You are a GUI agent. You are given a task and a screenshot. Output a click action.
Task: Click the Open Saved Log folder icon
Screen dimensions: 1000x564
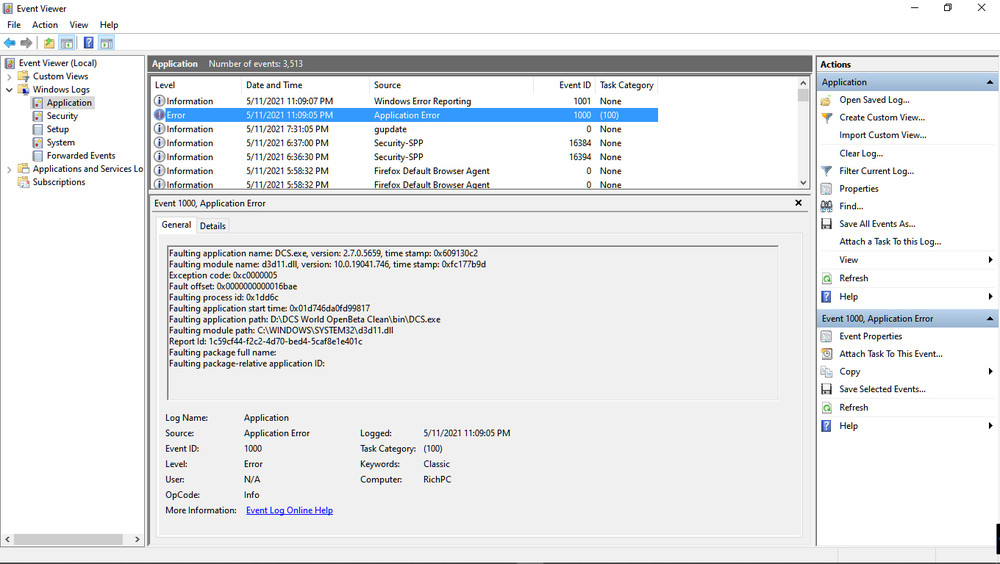(826, 100)
